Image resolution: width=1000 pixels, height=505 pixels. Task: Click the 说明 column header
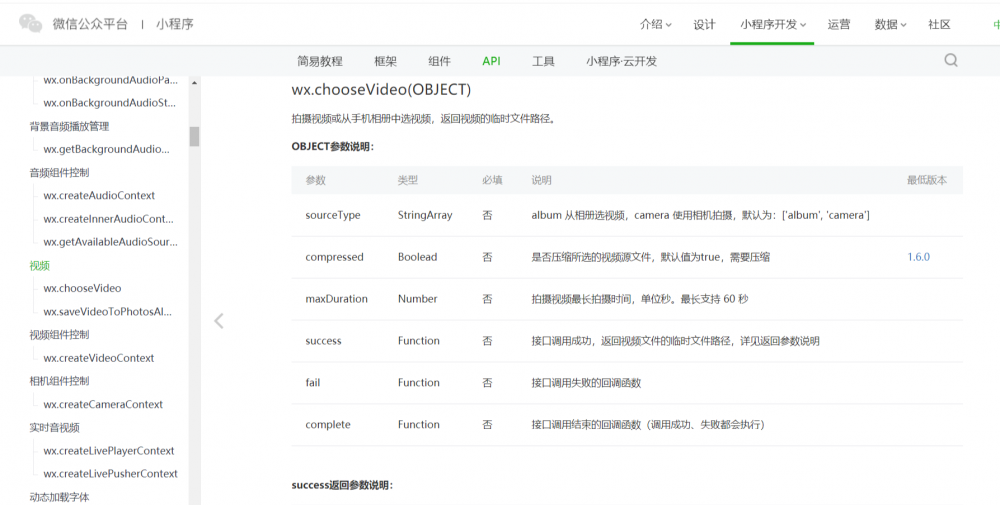(x=541, y=180)
